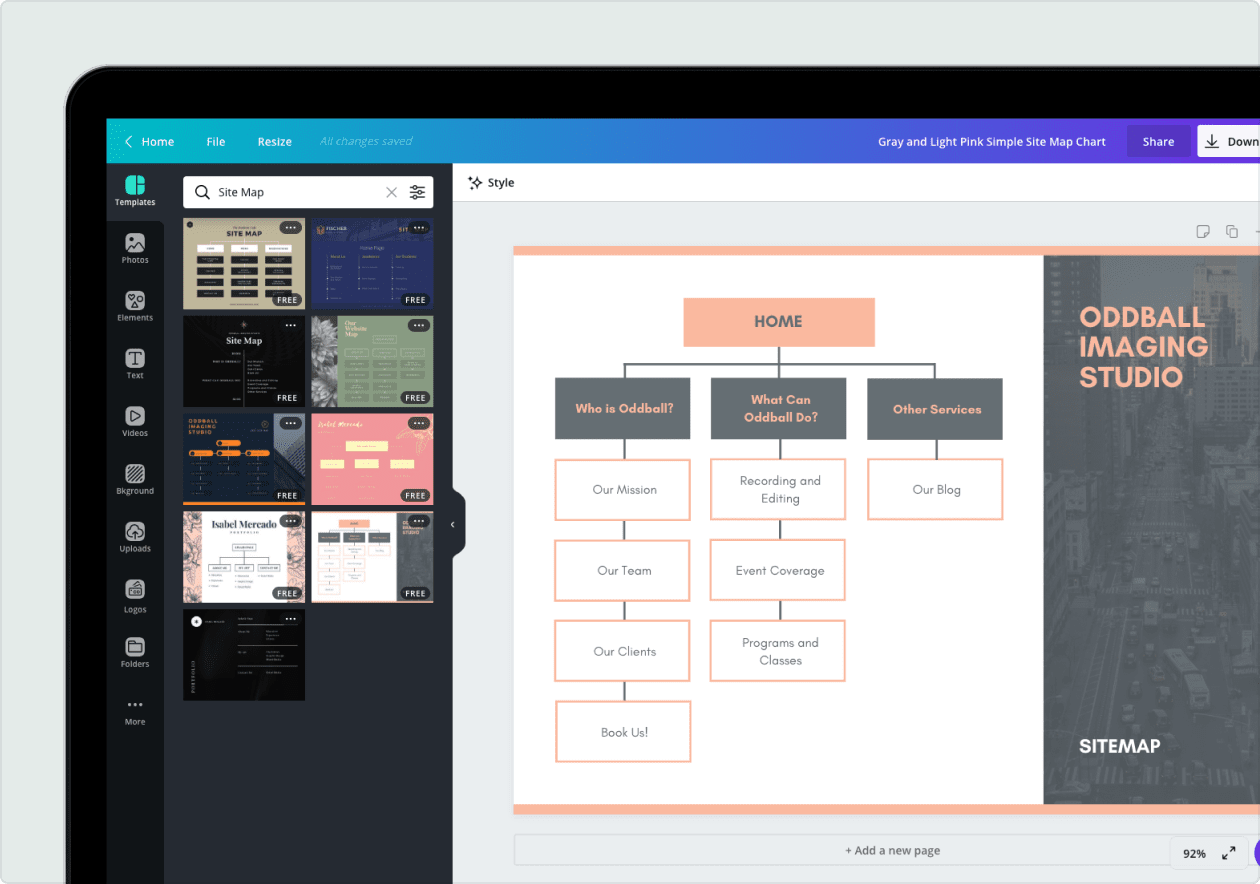Open the notes panel for this page
This screenshot has height=884, width=1260.
1203,231
